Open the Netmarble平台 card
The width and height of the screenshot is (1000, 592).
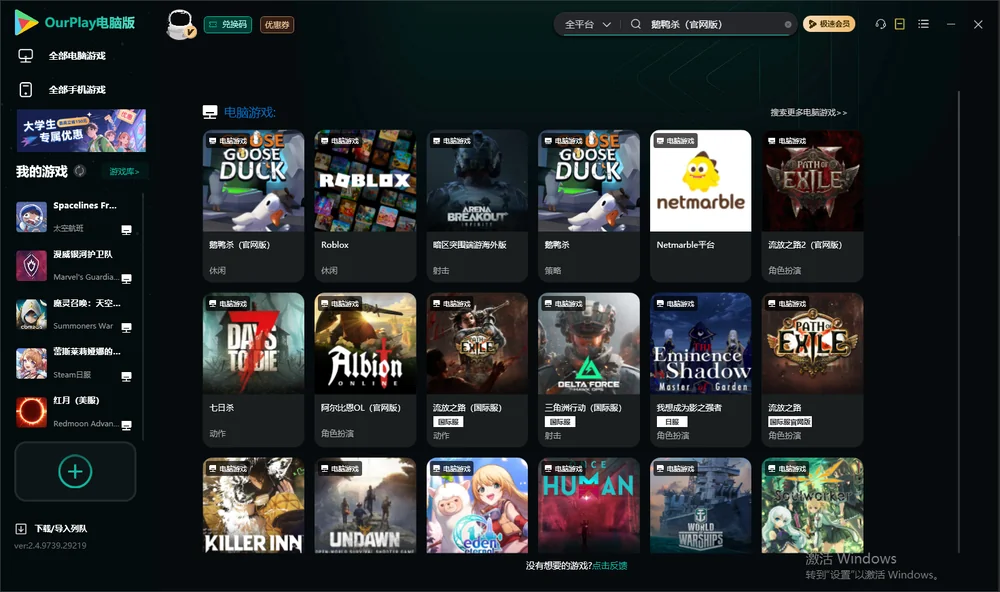click(x=700, y=205)
